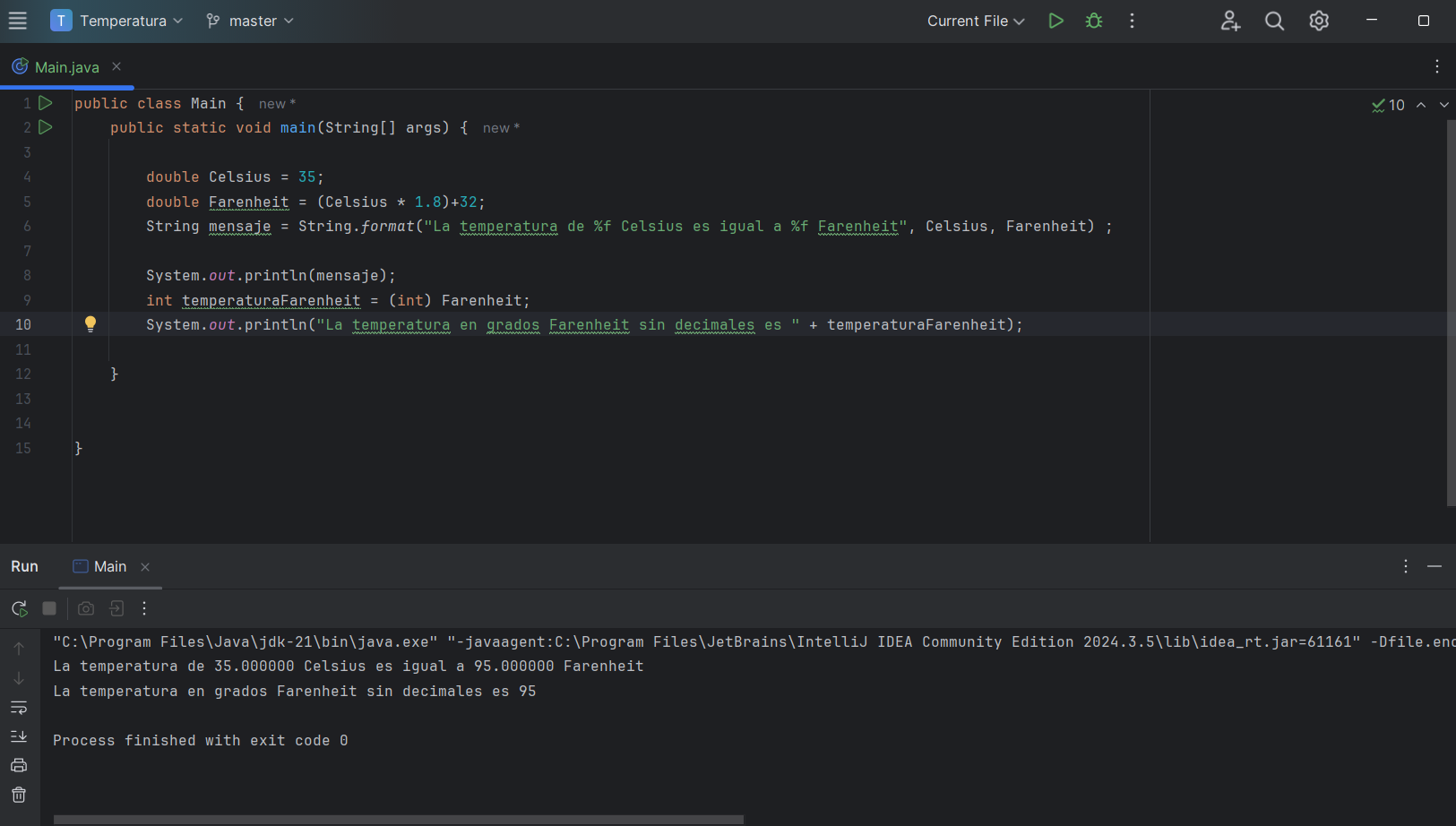Select the Run tool window title
Viewport: 1456px width, 826px height.
24,566
